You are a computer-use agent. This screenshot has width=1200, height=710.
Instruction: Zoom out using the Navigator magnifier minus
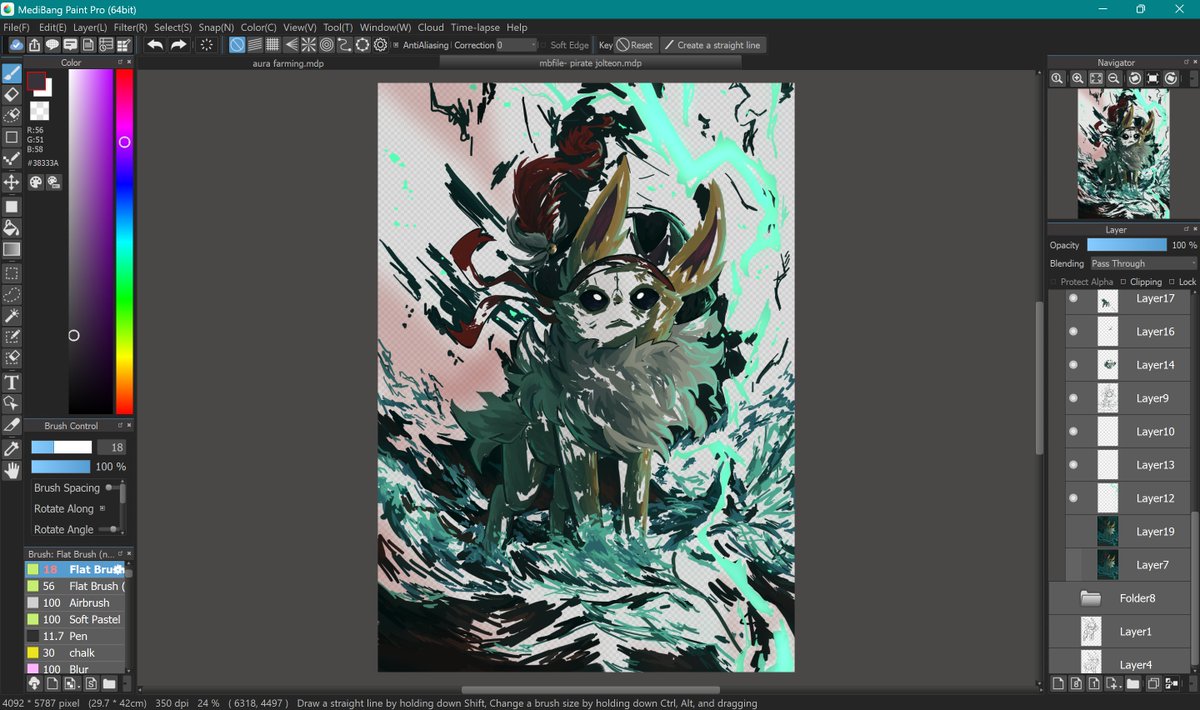click(x=1115, y=78)
